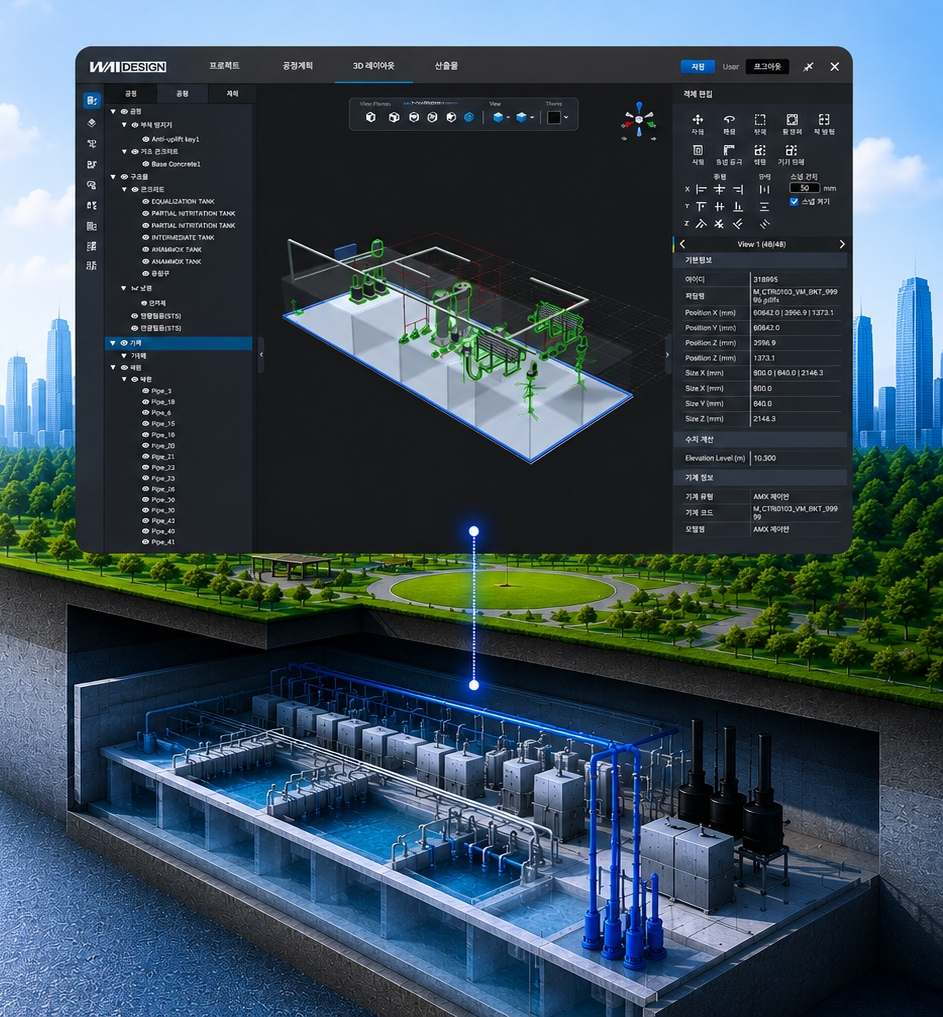Click the snap interval field showing 50

pos(805,188)
